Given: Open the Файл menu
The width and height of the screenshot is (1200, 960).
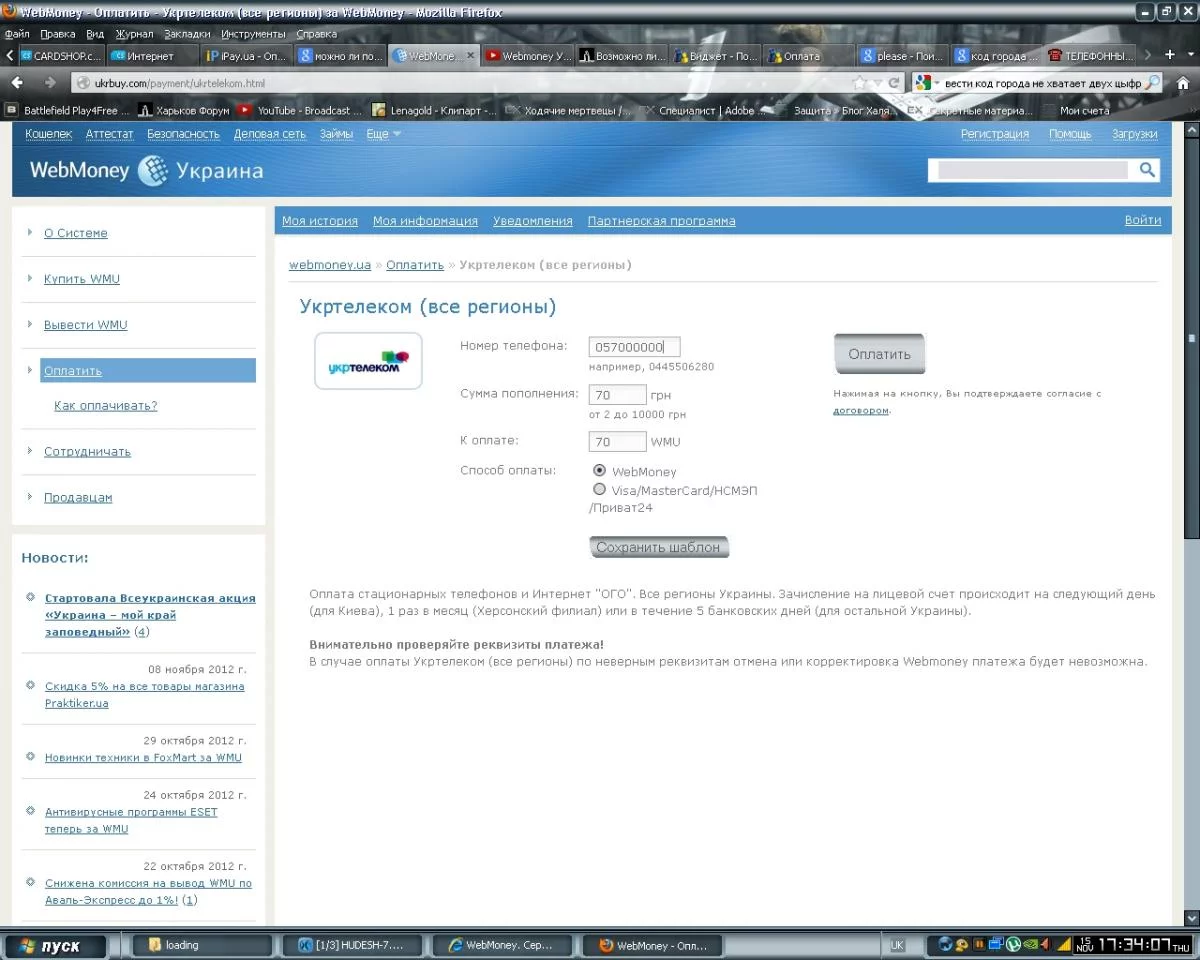Looking at the screenshot, I should (x=17, y=34).
